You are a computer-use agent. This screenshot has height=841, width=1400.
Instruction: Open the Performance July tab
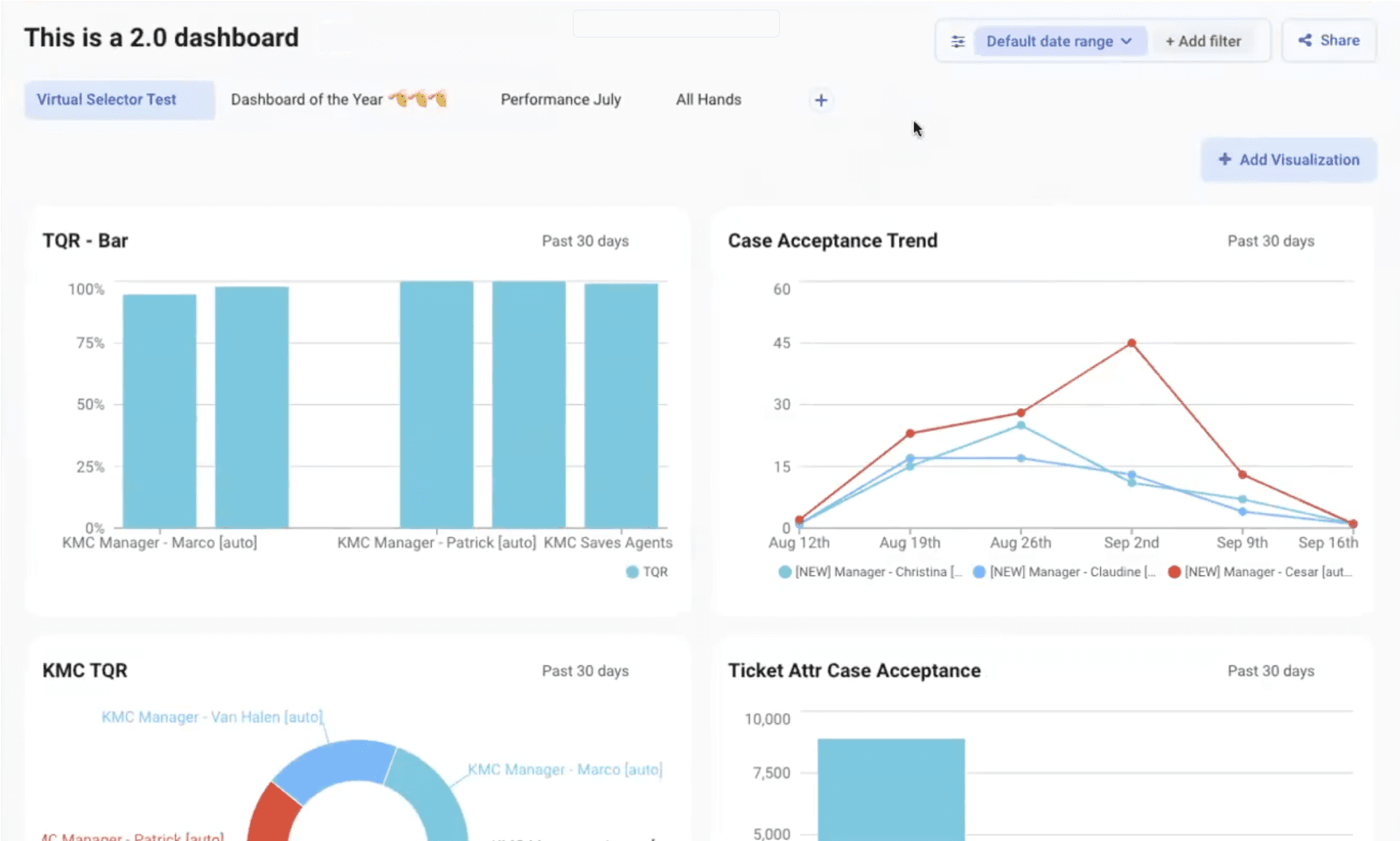click(x=561, y=100)
